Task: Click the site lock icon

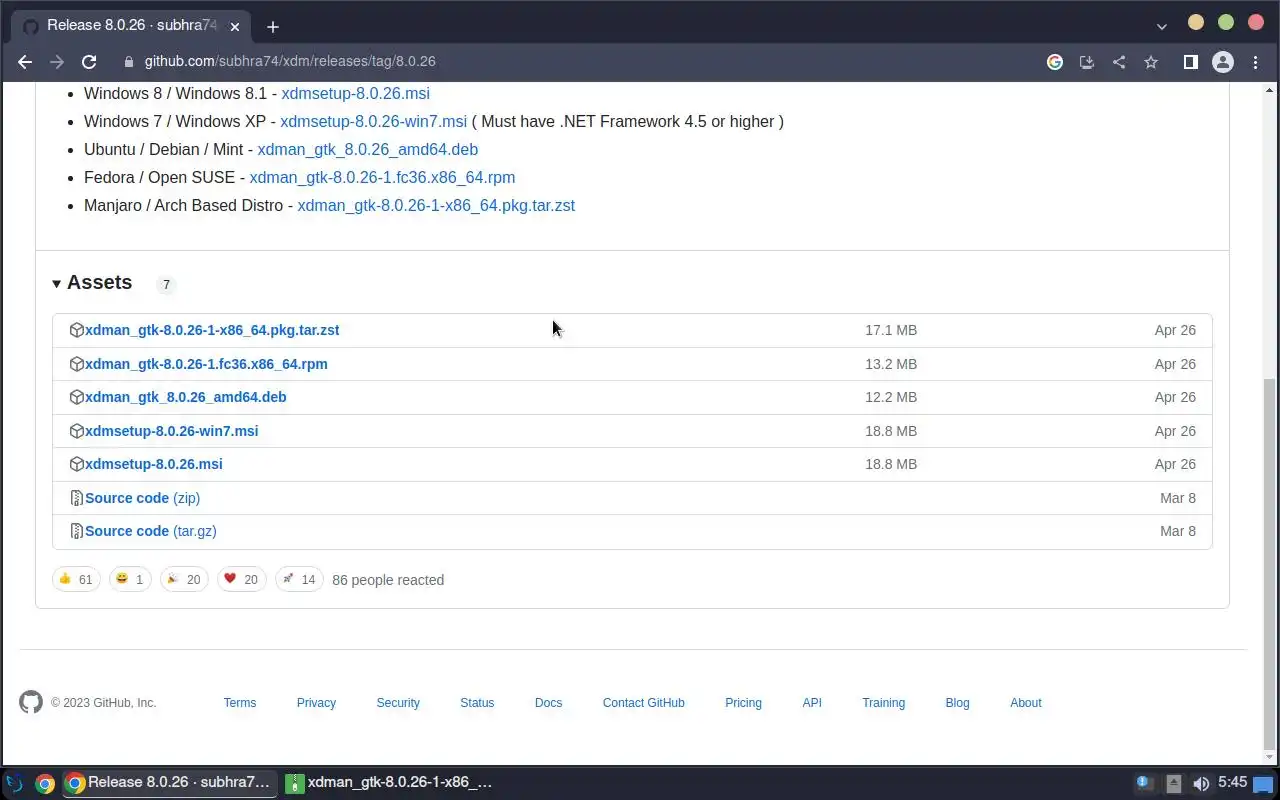Action: coord(128,62)
